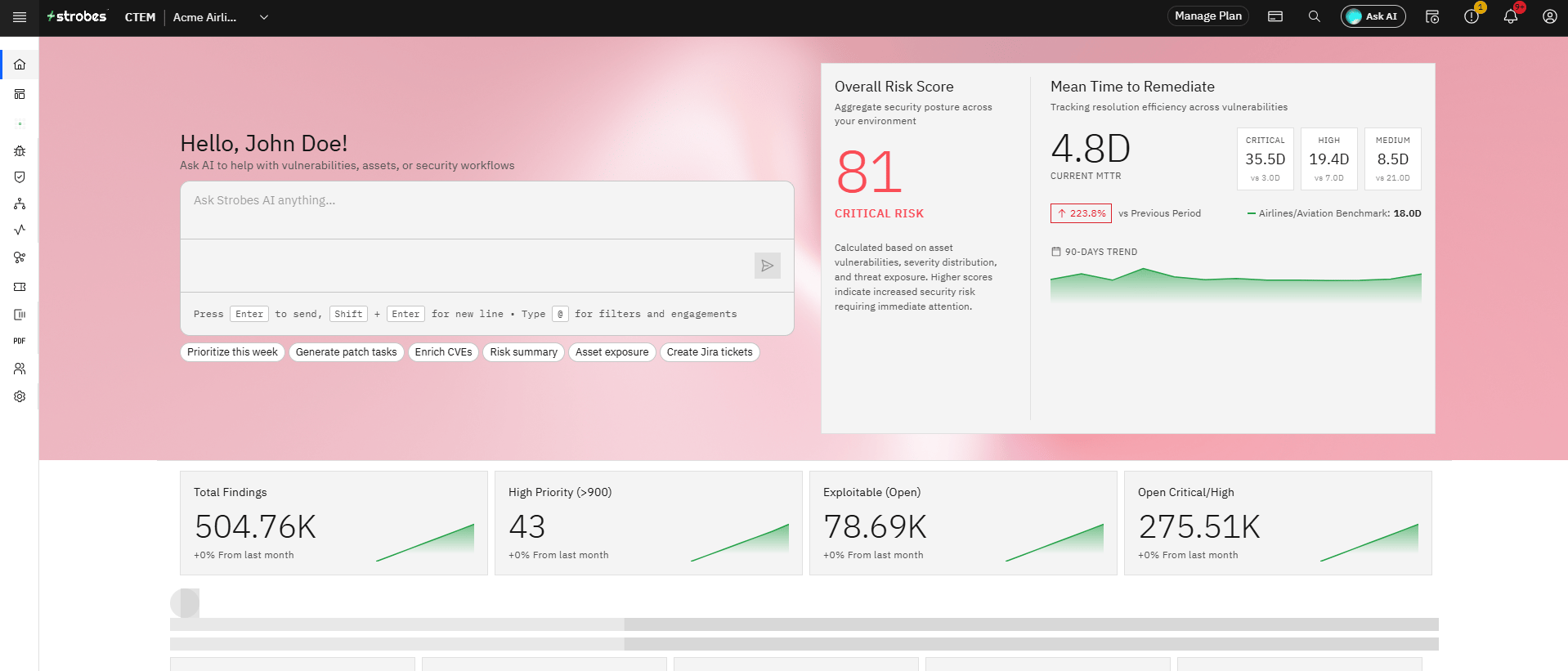The width and height of the screenshot is (1568, 671).
Task: Open the shield compliance sidebar icon
Action: pos(20,177)
